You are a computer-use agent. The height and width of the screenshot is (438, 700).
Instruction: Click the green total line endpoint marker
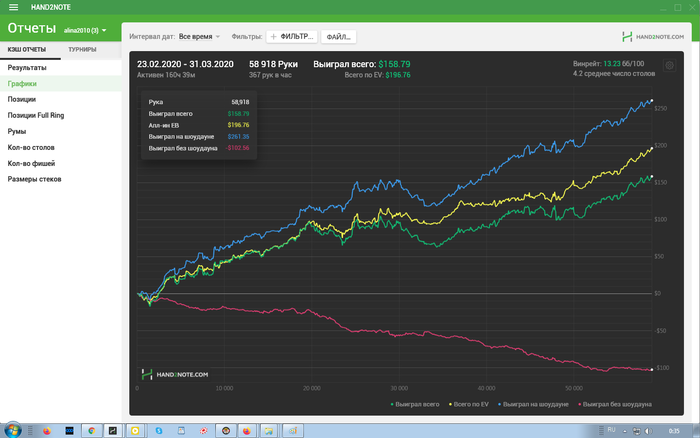(652, 177)
